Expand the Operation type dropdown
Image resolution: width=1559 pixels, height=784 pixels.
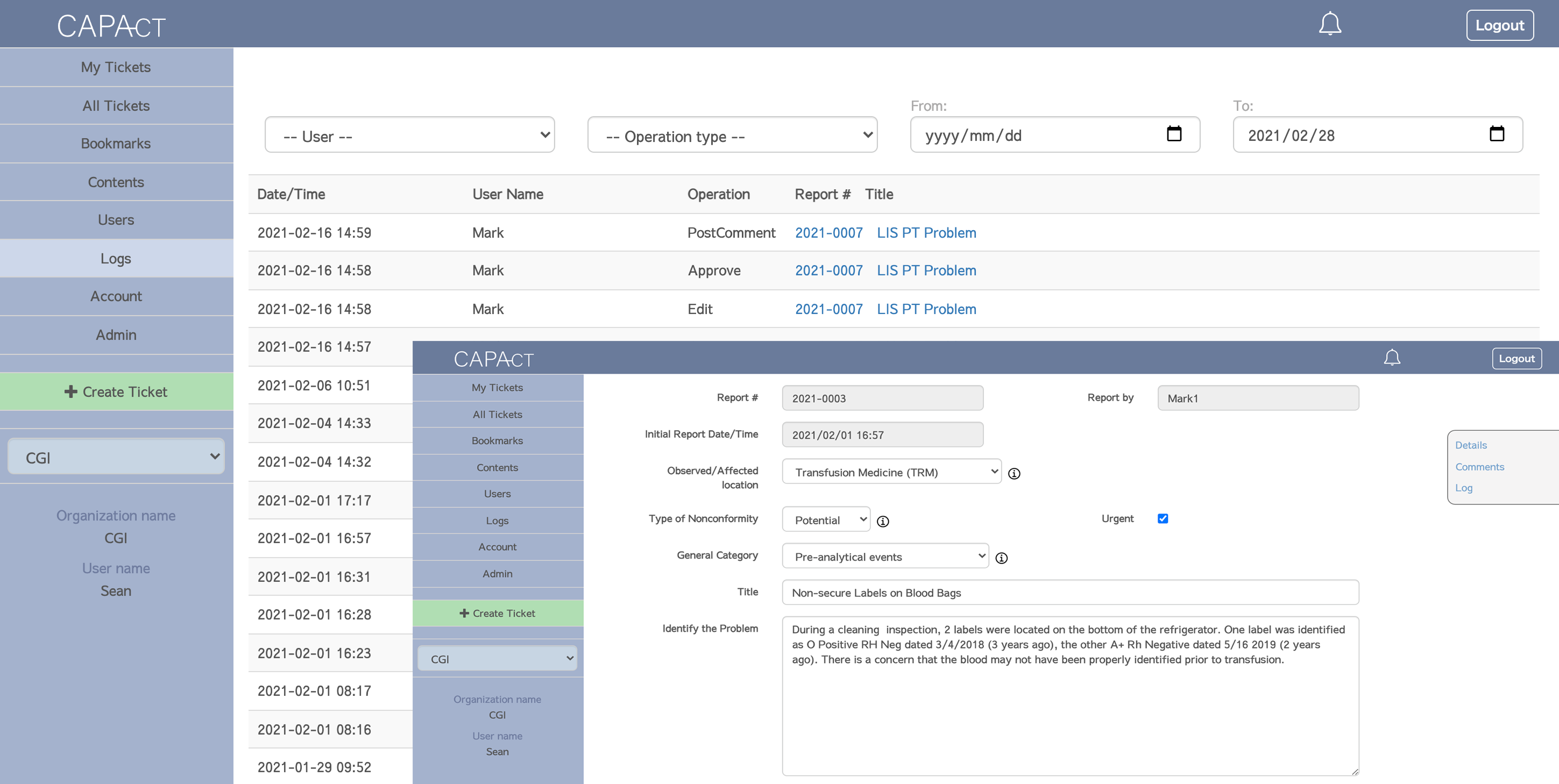(x=732, y=135)
